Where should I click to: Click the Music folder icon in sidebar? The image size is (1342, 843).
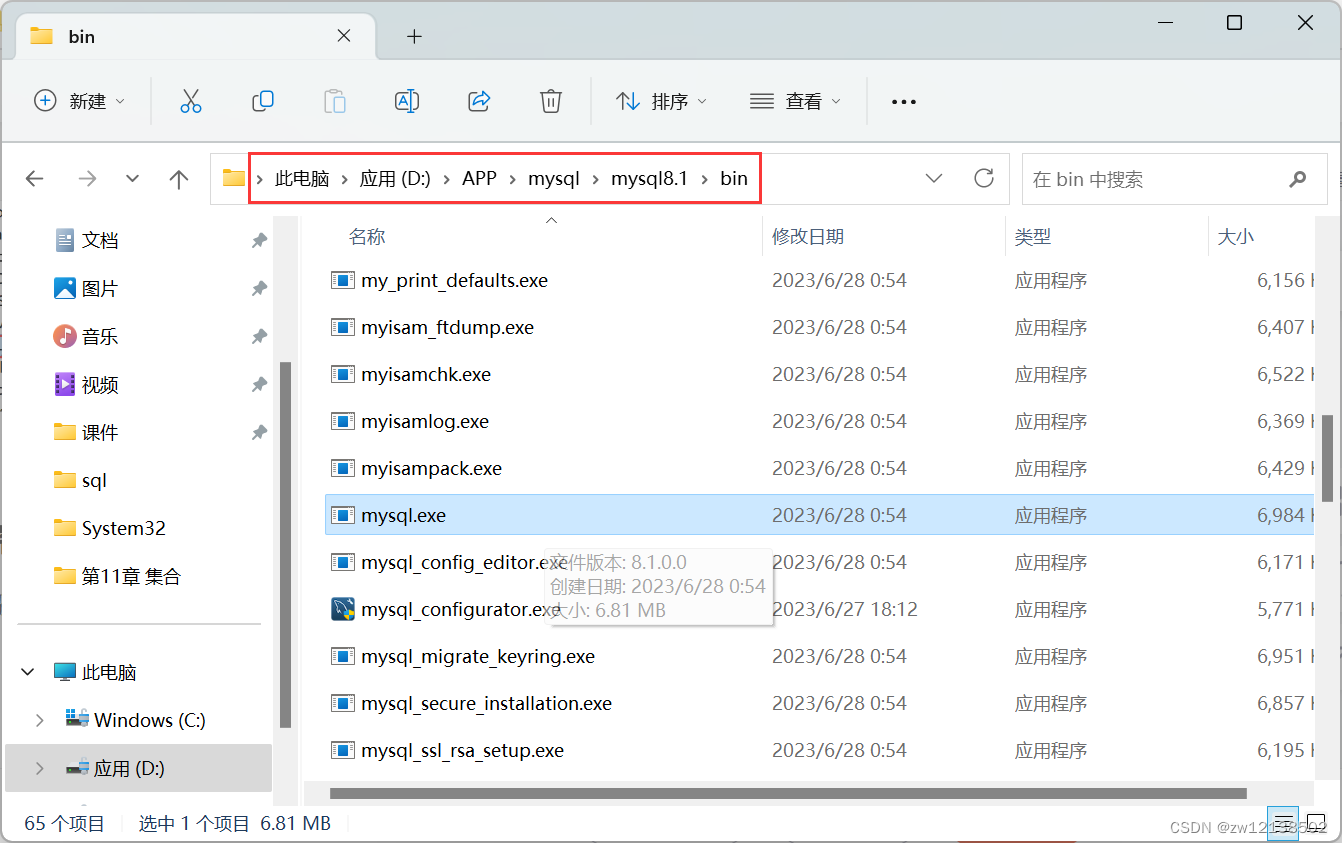[65, 336]
